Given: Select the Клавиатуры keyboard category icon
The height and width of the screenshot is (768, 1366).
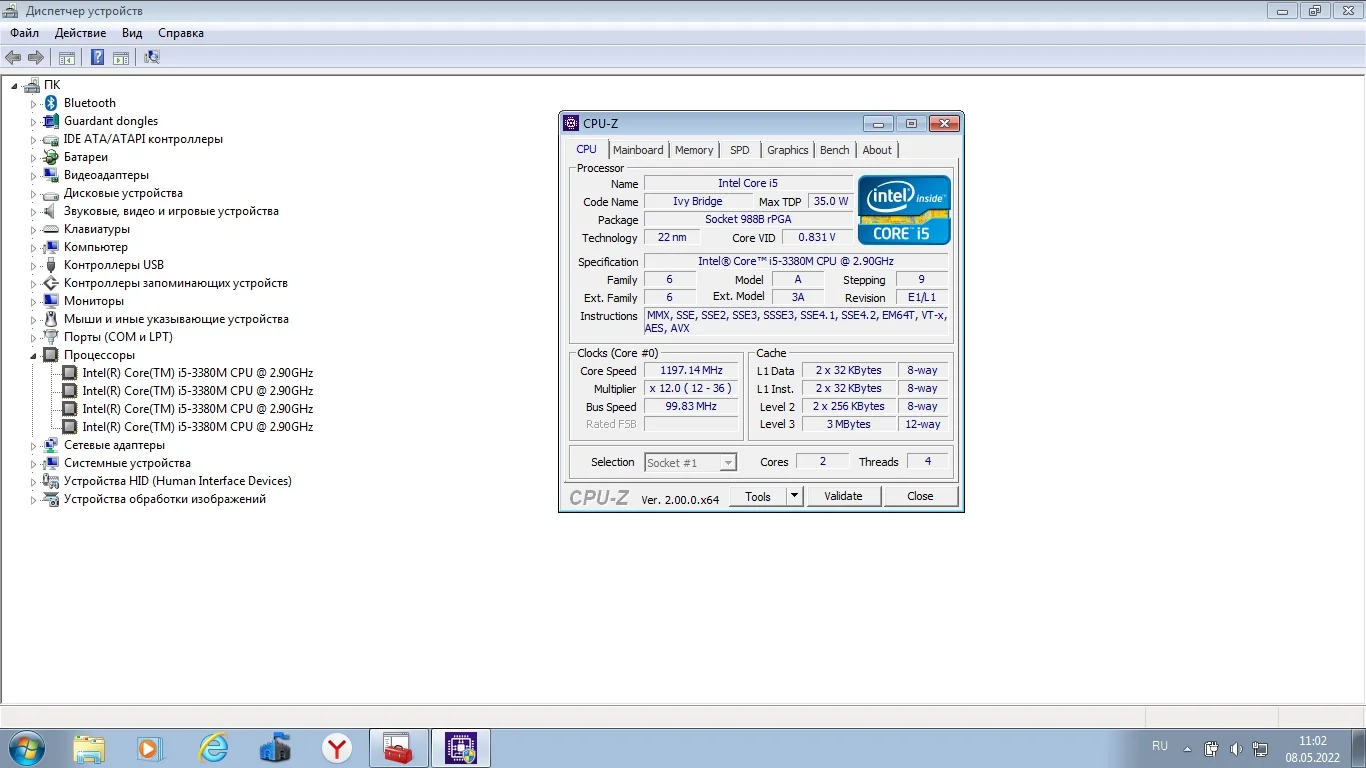Looking at the screenshot, I should 51,229.
